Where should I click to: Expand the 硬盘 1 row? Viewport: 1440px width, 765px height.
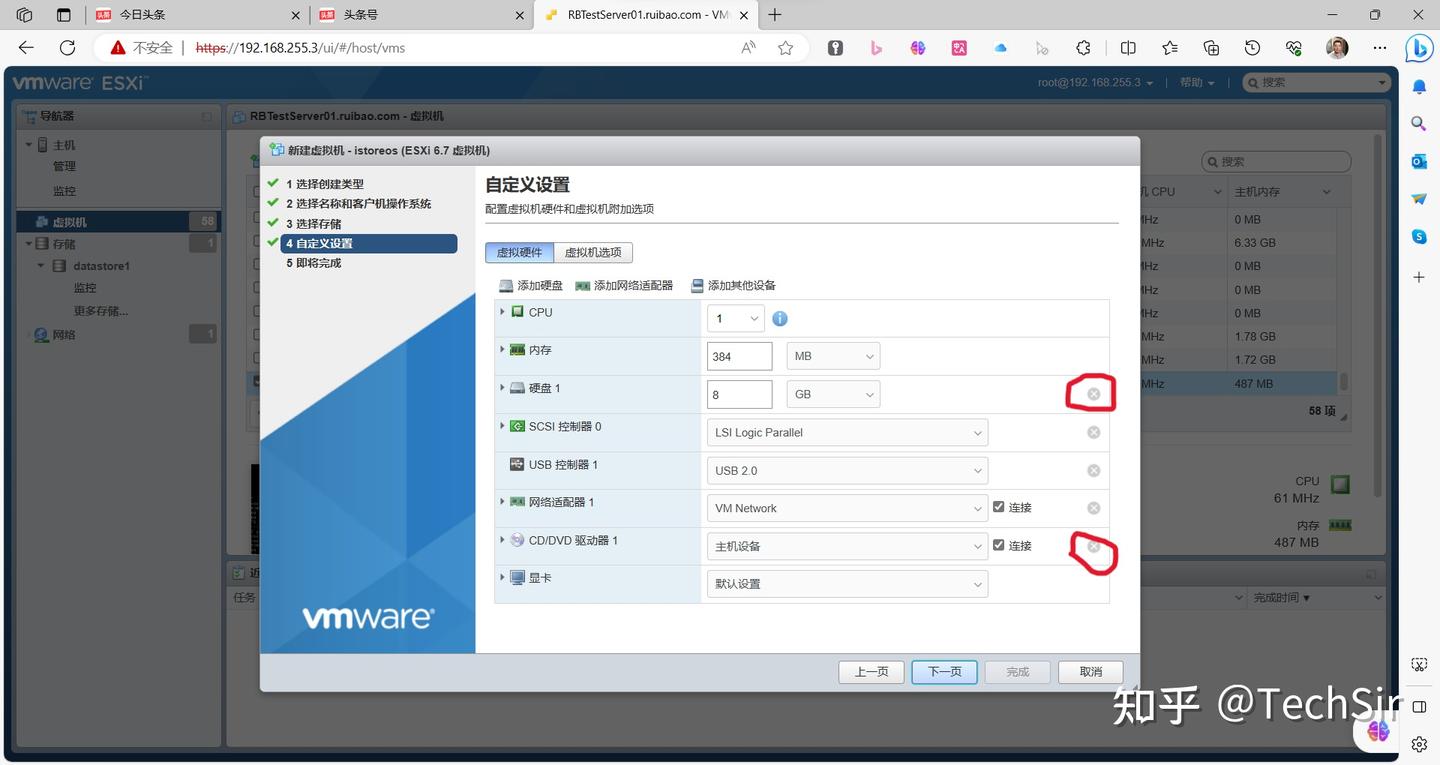click(502, 388)
